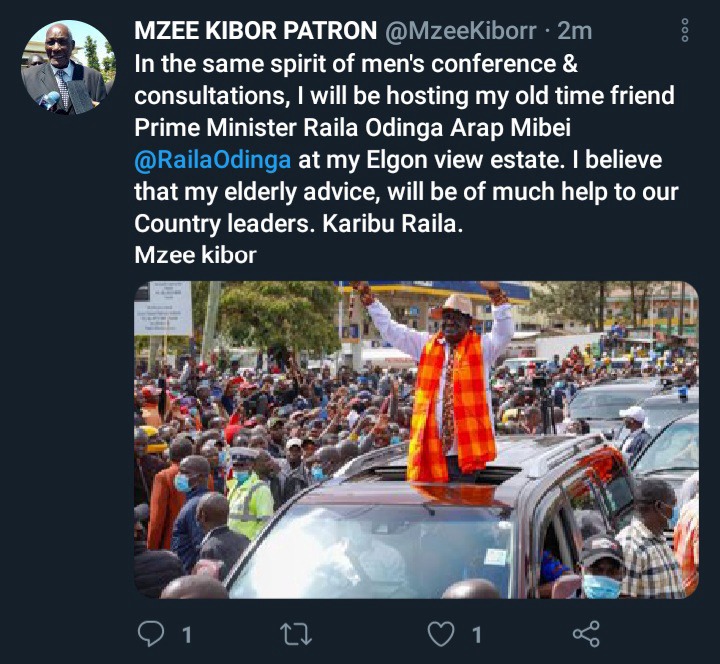Click the 'Mzee kibor' signature line
The width and height of the screenshot is (720, 664).
tap(195, 255)
